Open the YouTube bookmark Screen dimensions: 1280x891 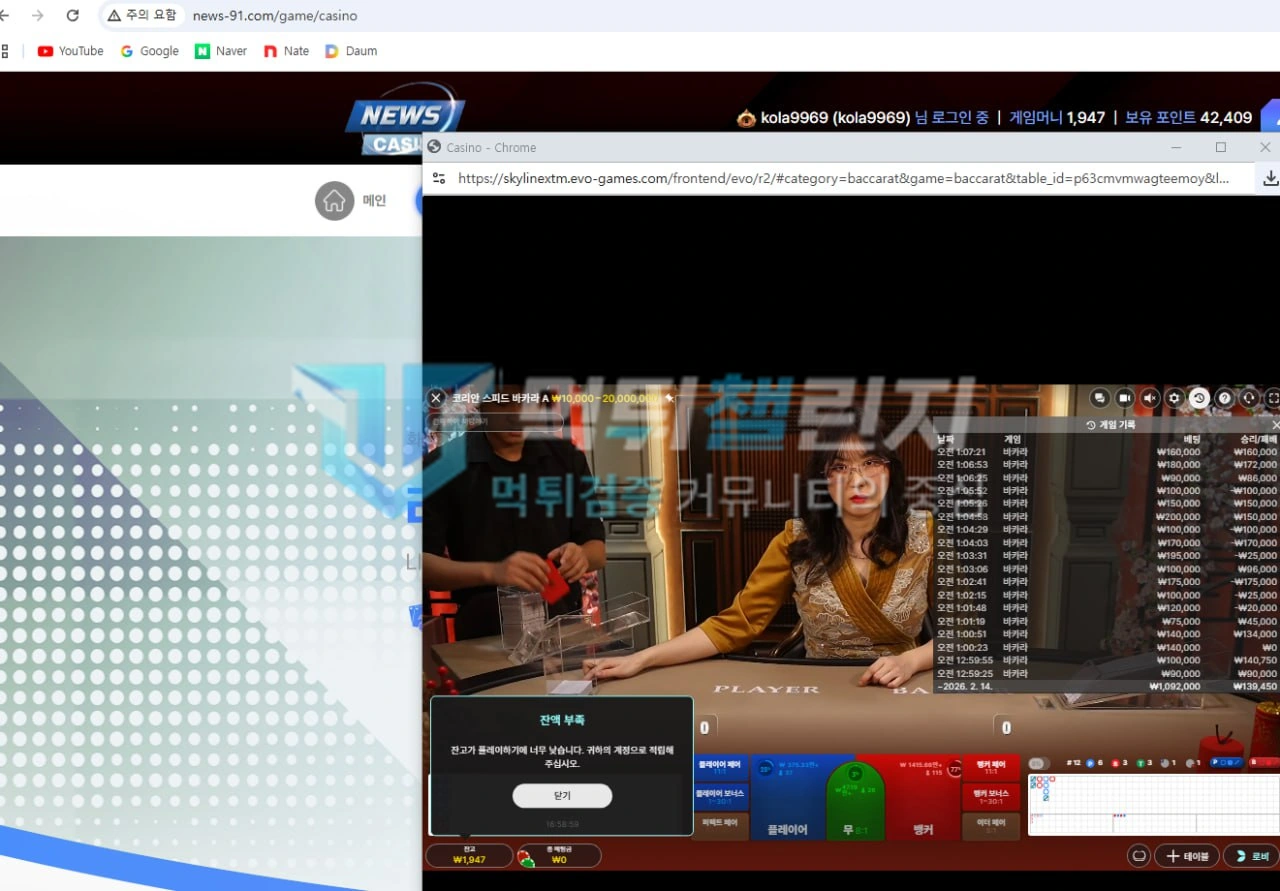pos(70,51)
